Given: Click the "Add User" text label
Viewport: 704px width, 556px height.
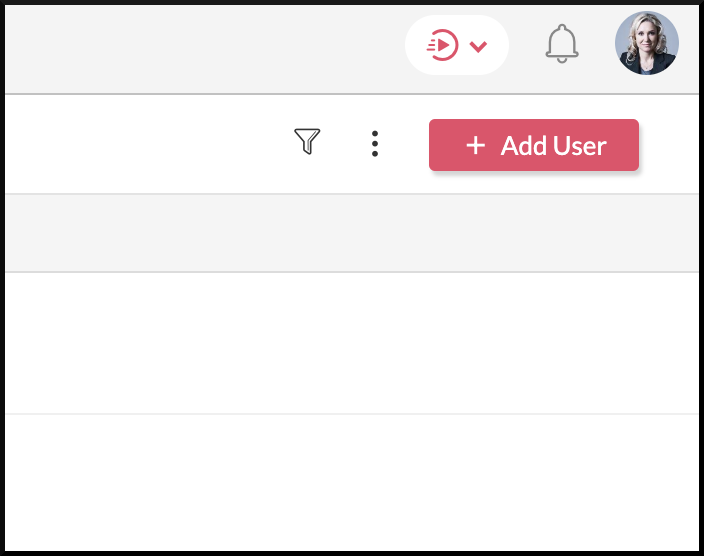Looking at the screenshot, I should click(553, 146).
